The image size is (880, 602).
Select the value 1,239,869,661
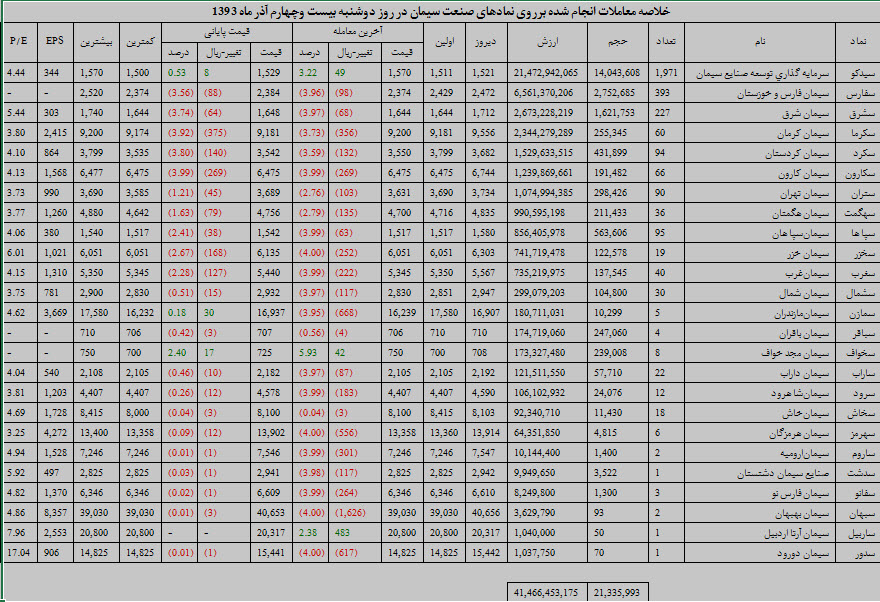[543, 173]
